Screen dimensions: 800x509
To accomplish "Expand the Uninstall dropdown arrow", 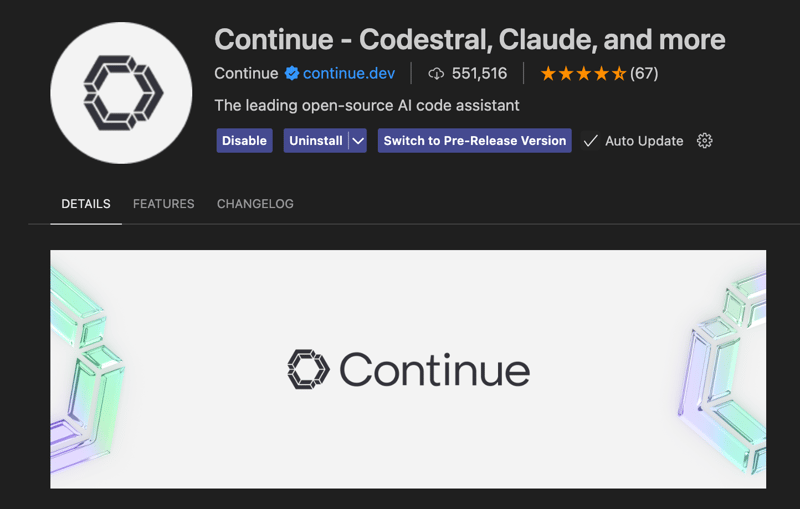I will (x=358, y=141).
